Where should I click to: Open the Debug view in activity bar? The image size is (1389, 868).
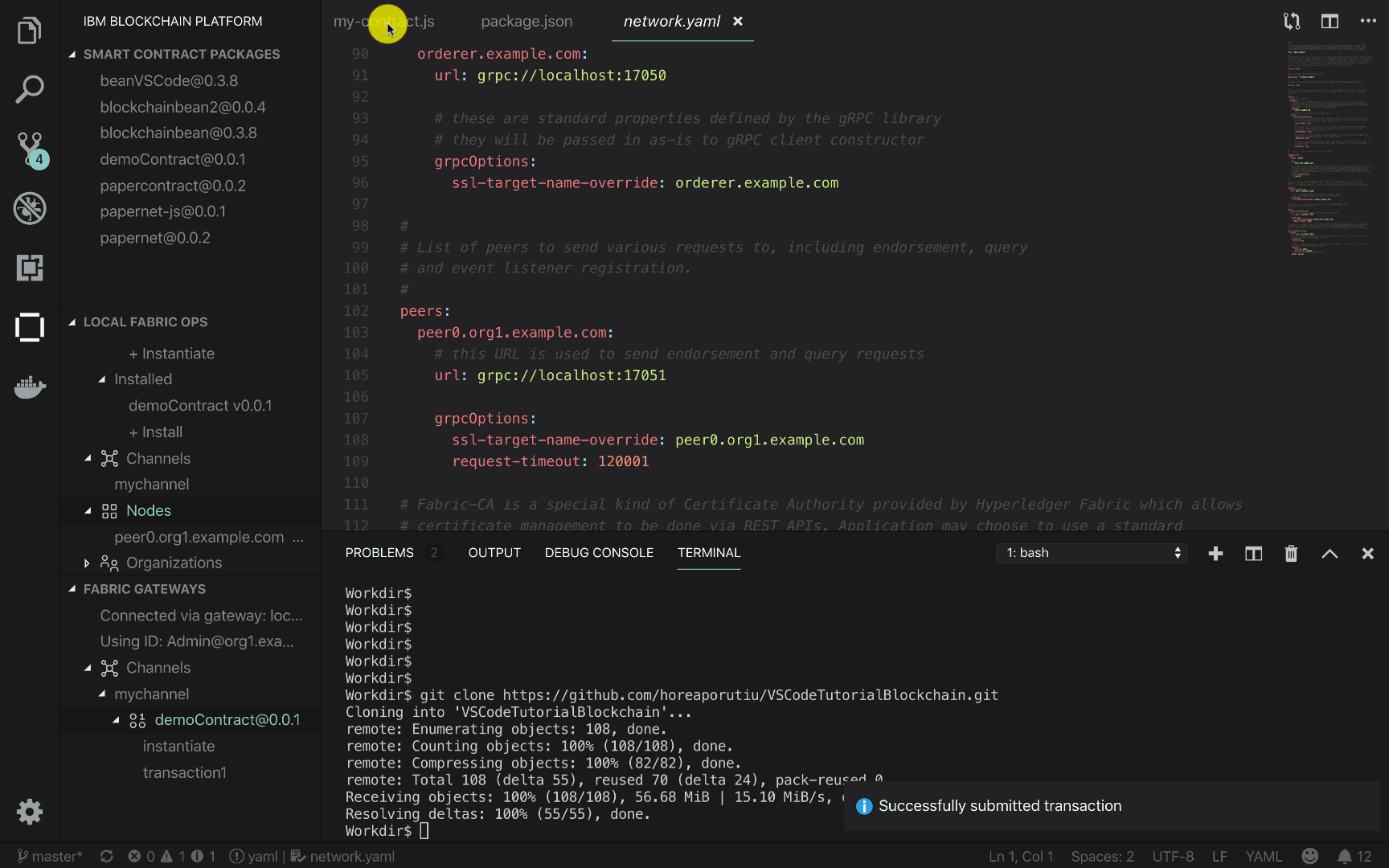click(30, 208)
